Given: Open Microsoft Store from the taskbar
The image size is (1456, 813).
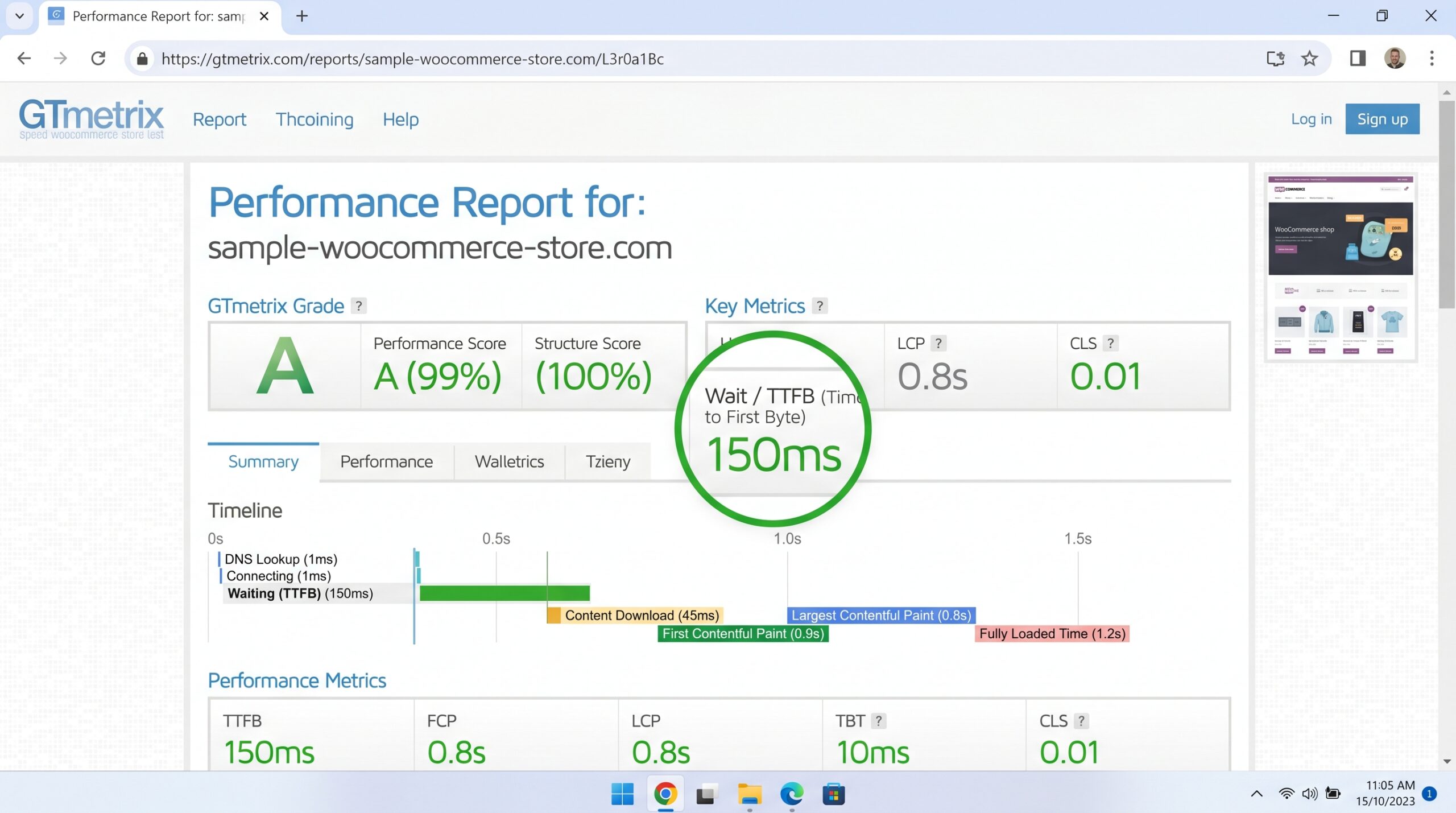Looking at the screenshot, I should tap(833, 794).
